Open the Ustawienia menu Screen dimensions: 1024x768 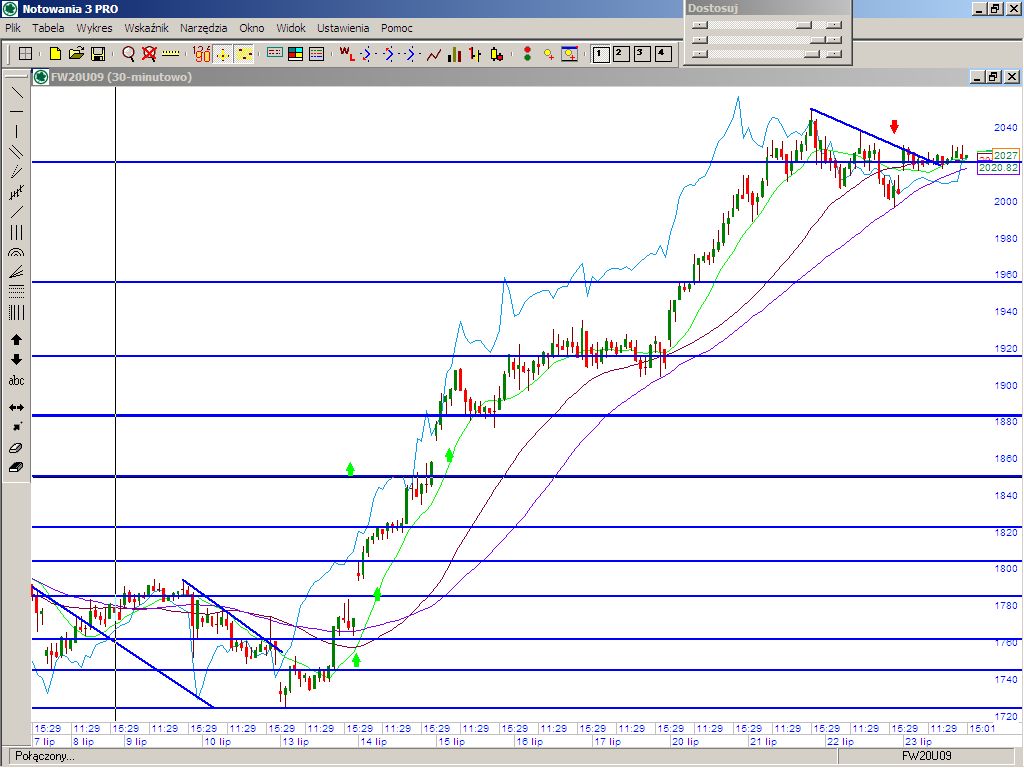[x=343, y=28]
